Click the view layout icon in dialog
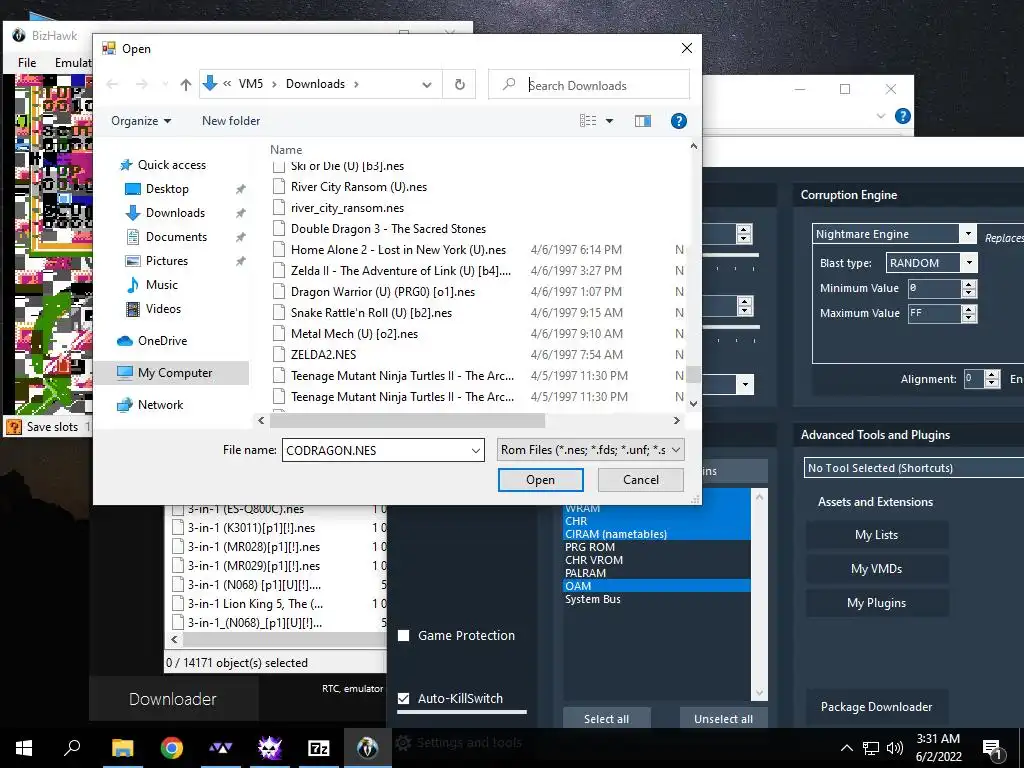This screenshot has width=1024, height=768. click(588, 121)
